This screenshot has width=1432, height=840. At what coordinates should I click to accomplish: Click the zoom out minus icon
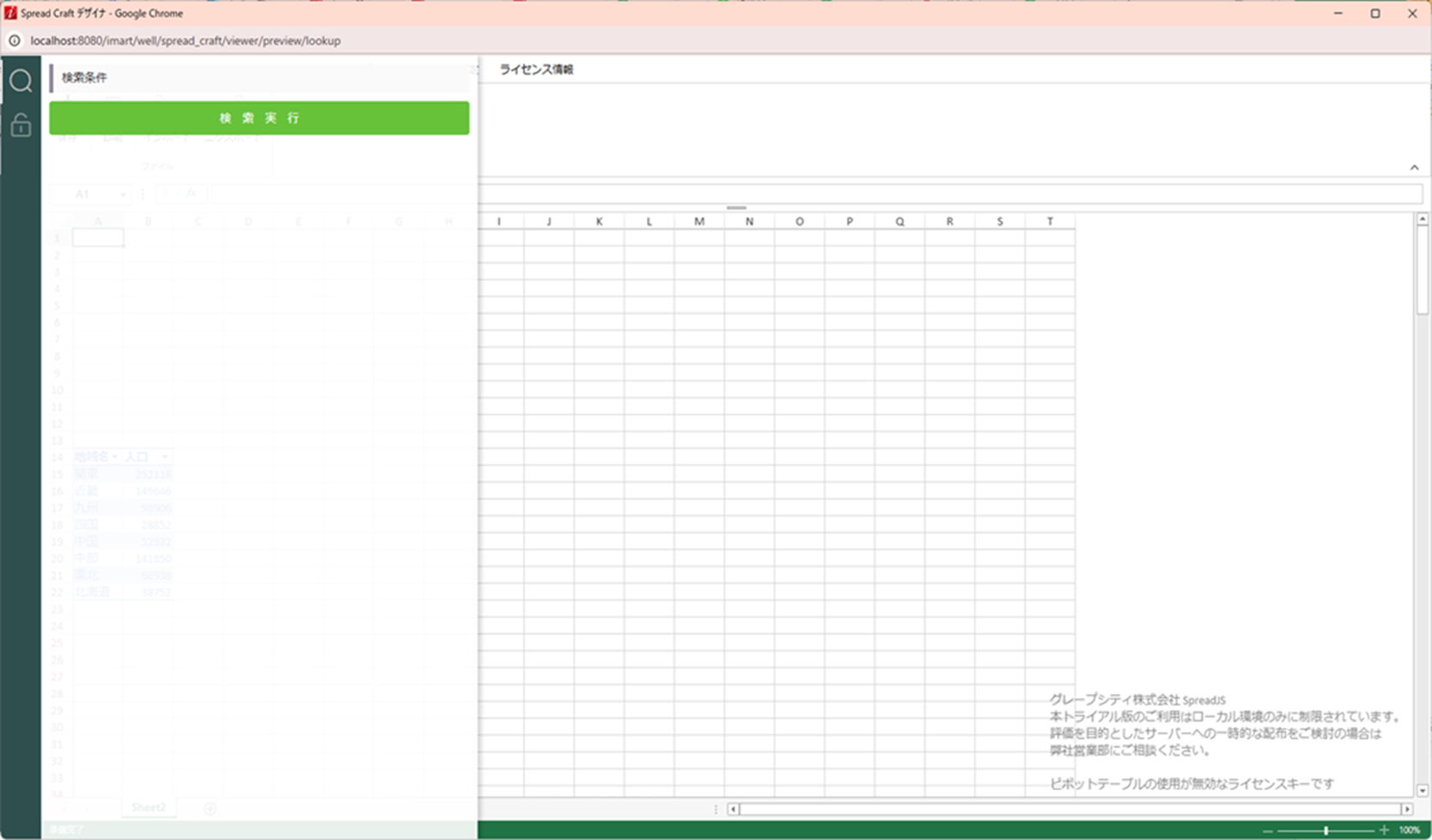pos(1267,831)
